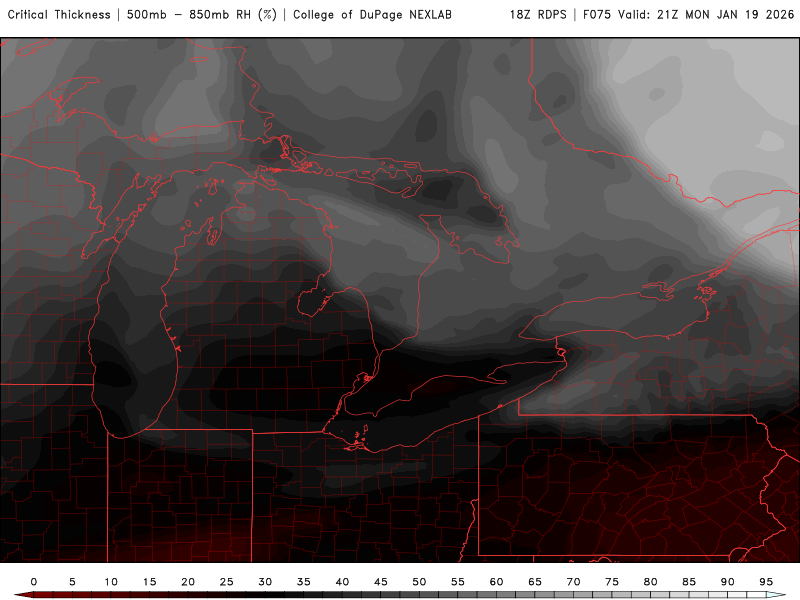Select the "500mb – 850mb RH (%)" label
The height and width of the screenshot is (600, 800).
click(x=202, y=14)
